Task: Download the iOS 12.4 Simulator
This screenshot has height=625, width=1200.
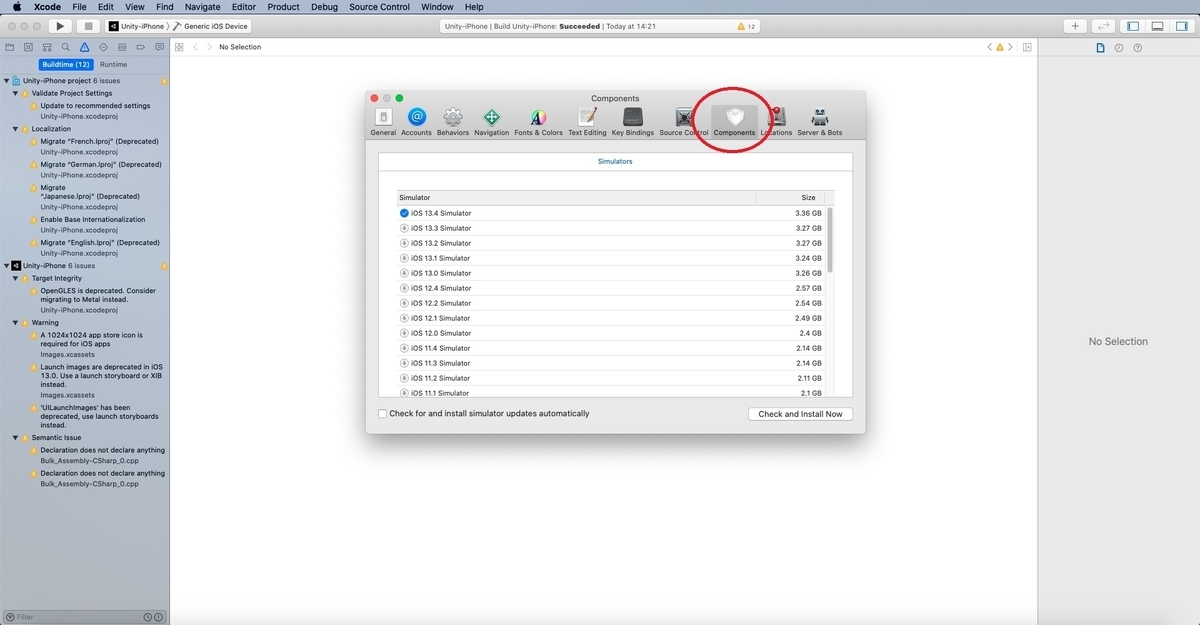Action: (x=404, y=288)
